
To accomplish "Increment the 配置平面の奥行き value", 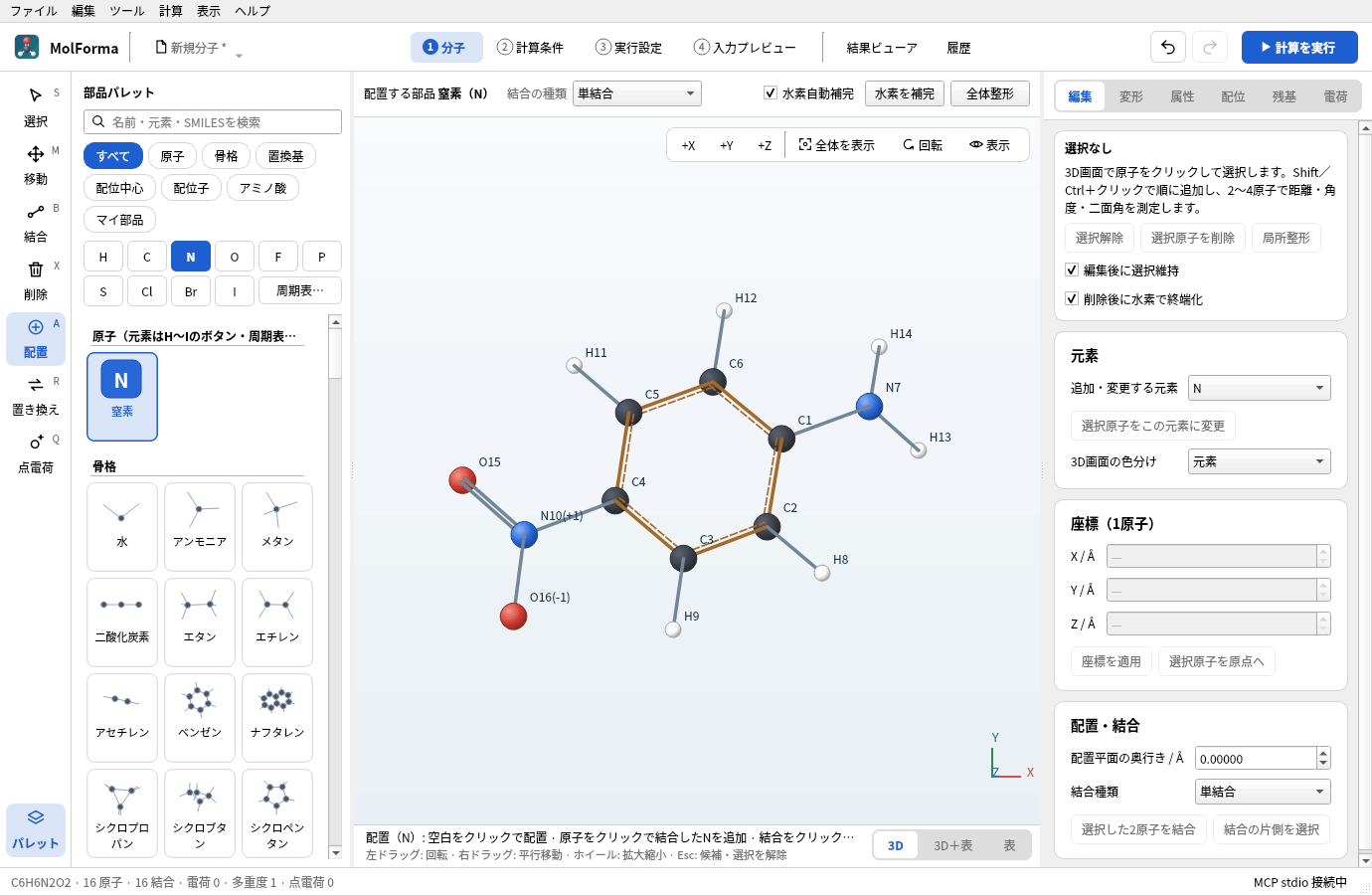I will point(1323,753).
